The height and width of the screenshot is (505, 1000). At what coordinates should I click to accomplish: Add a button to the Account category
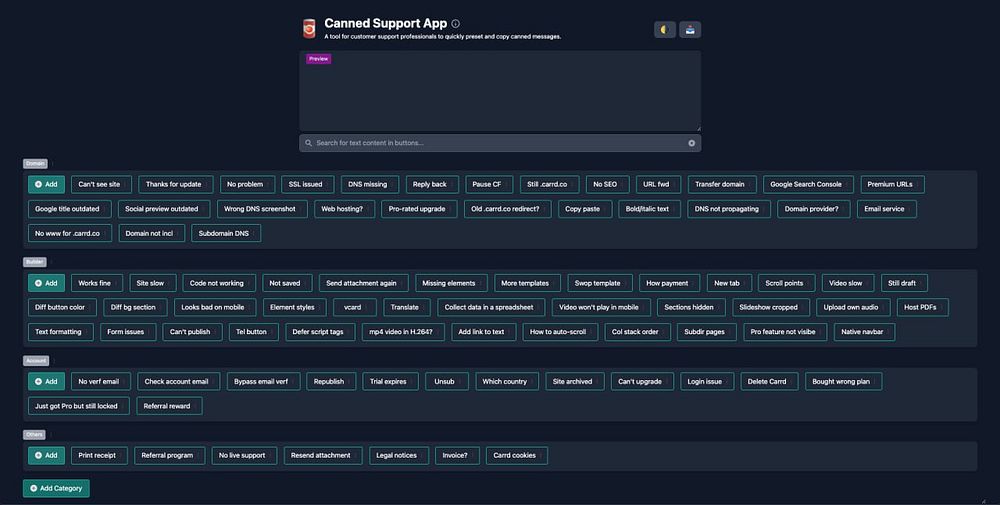point(46,381)
